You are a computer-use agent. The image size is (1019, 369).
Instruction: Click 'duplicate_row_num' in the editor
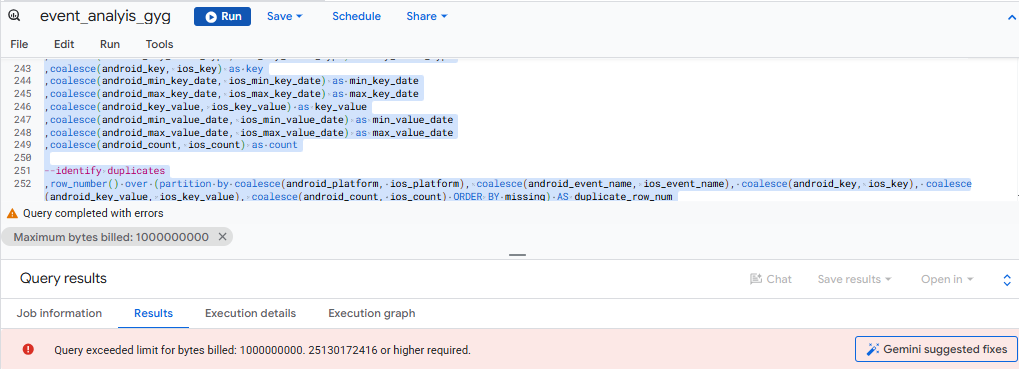[624, 196]
